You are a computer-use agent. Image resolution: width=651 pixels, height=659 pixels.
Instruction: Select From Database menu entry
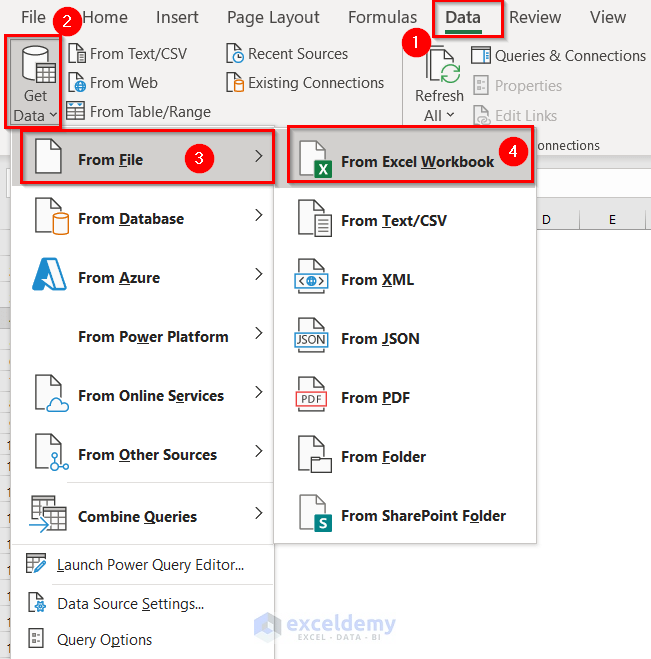pos(143,216)
